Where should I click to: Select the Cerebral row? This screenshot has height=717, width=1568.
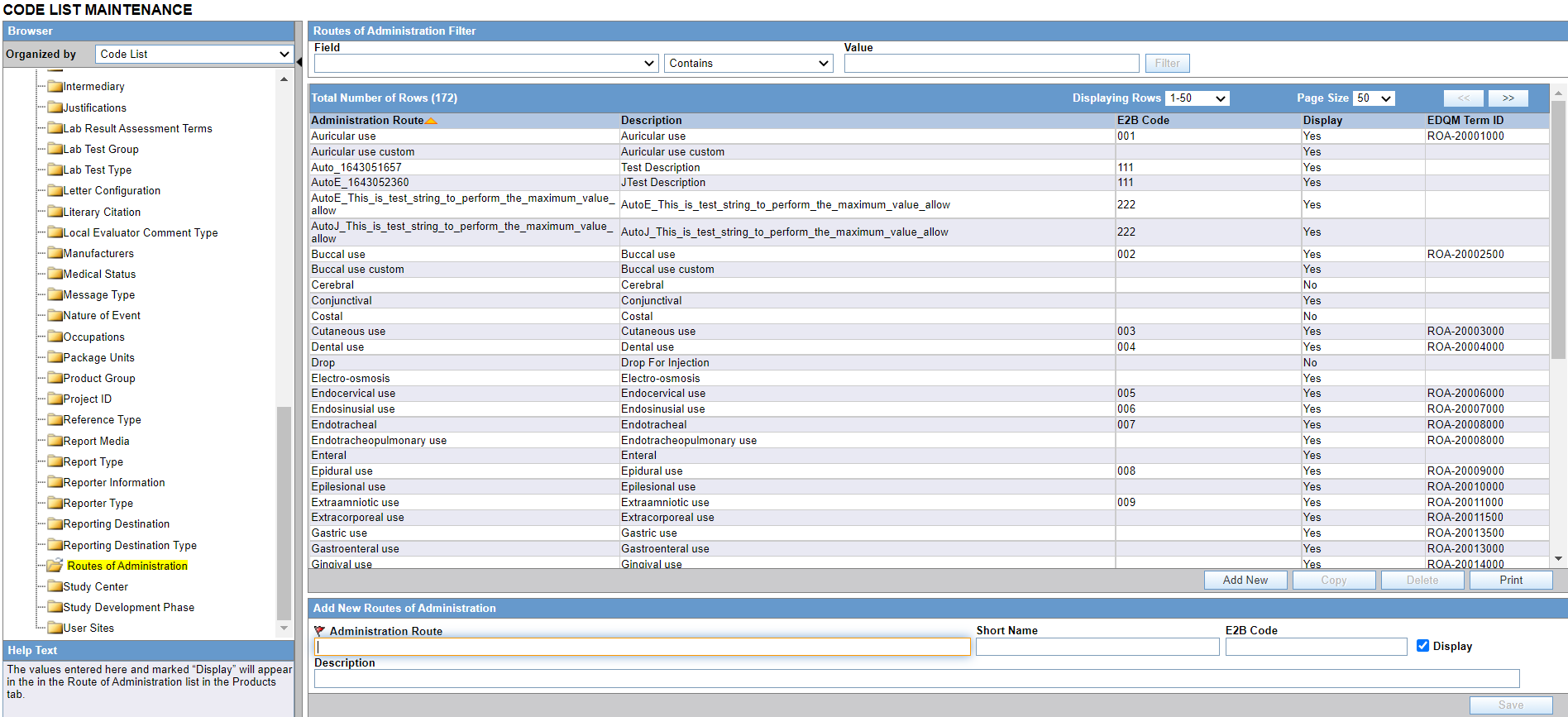[x=929, y=284]
